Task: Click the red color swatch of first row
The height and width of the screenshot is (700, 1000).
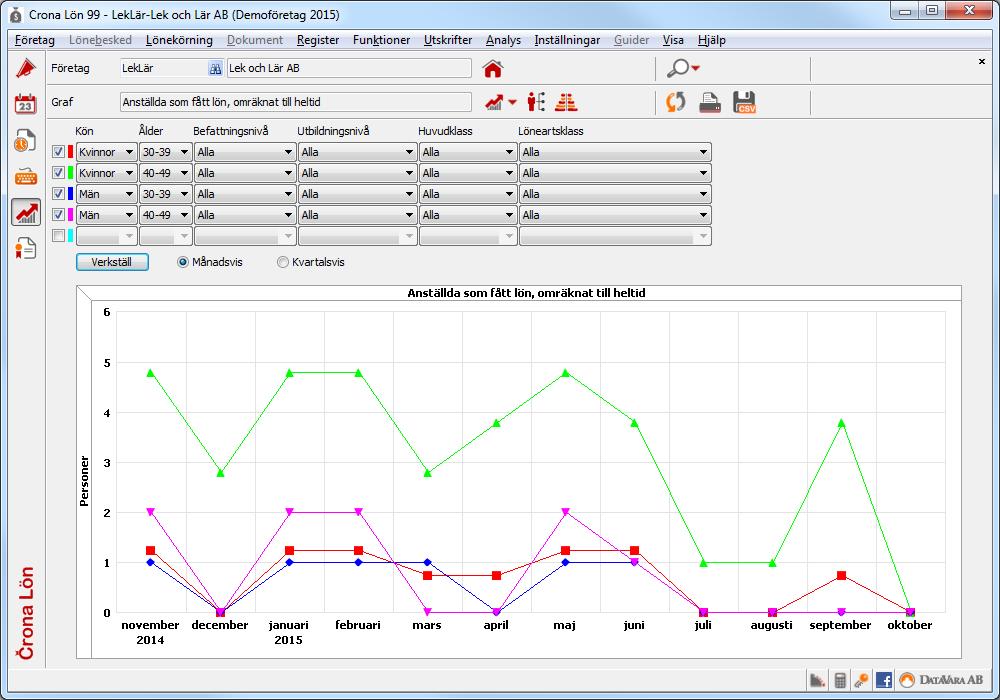Action: tap(70, 152)
